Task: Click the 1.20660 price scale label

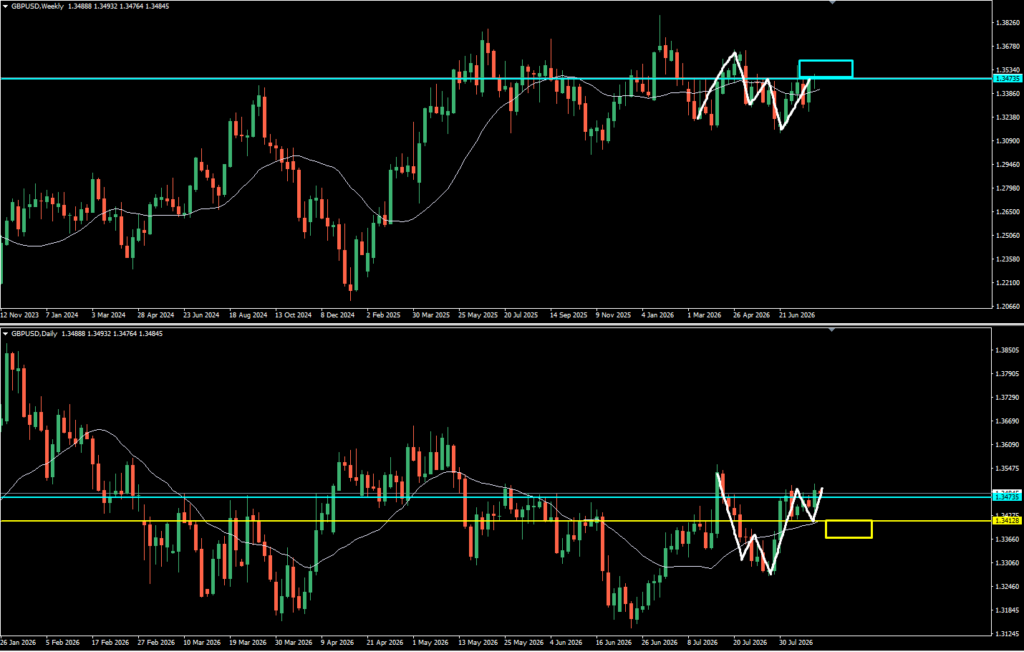Action: (1008, 306)
